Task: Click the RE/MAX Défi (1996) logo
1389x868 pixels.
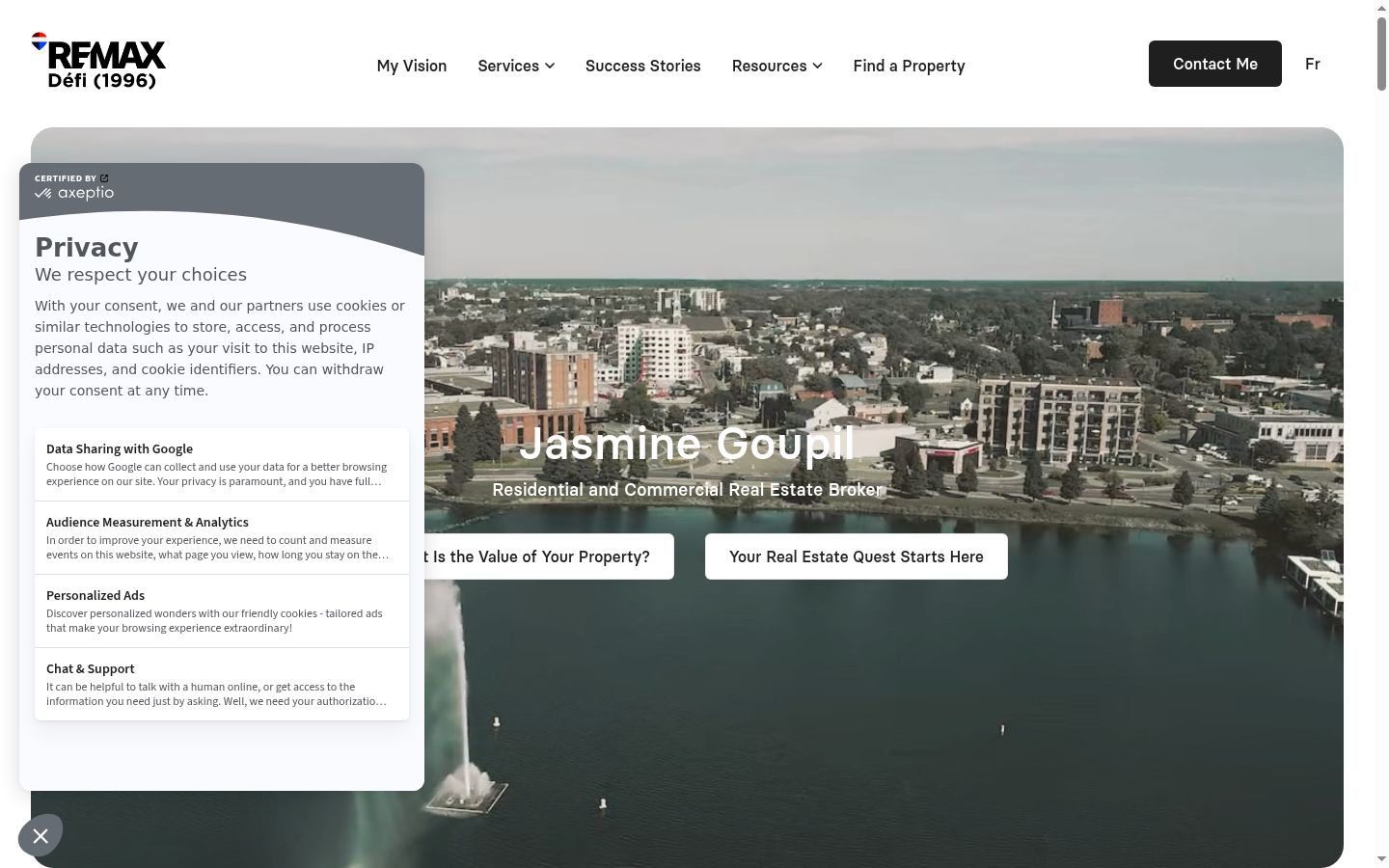Action: click(98, 61)
